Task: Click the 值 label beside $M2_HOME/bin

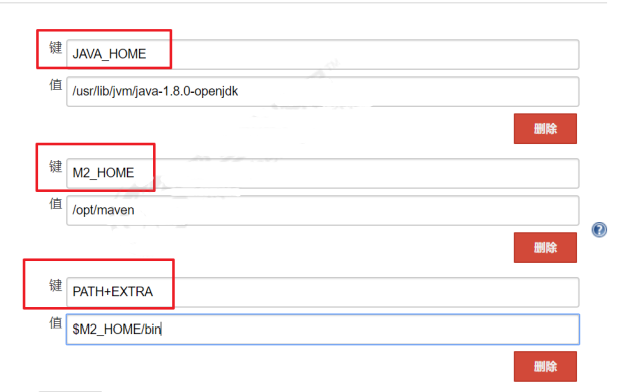Action: tap(55, 323)
